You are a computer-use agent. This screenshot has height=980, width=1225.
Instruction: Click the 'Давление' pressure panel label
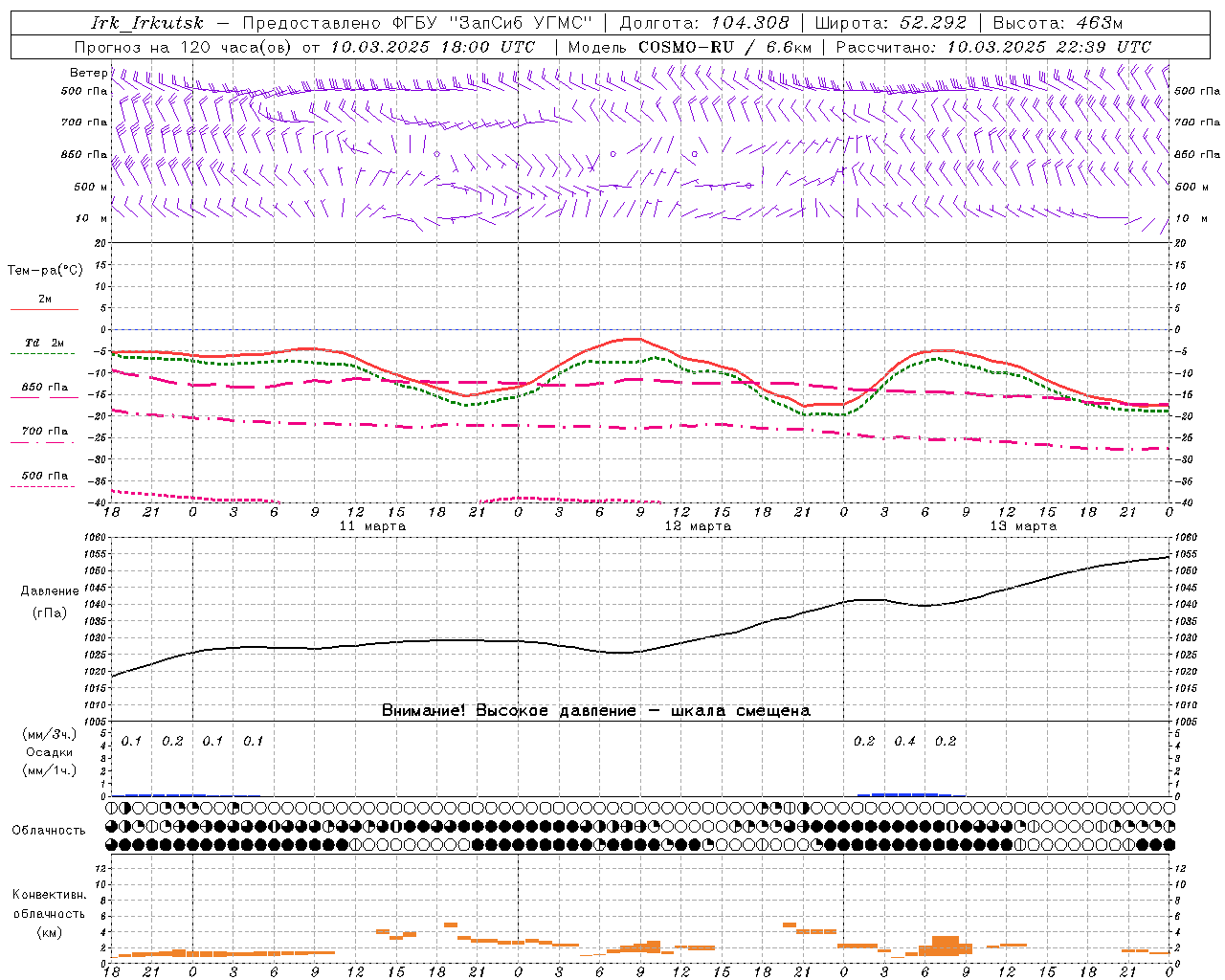(50, 591)
